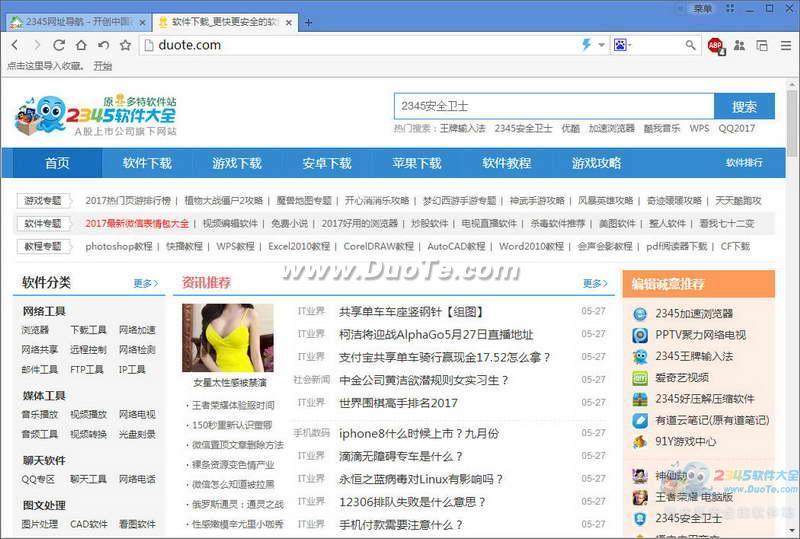This screenshot has height=539, width=800.
Task: Click 软件排行 link in the navigation bar
Action: click(744, 163)
